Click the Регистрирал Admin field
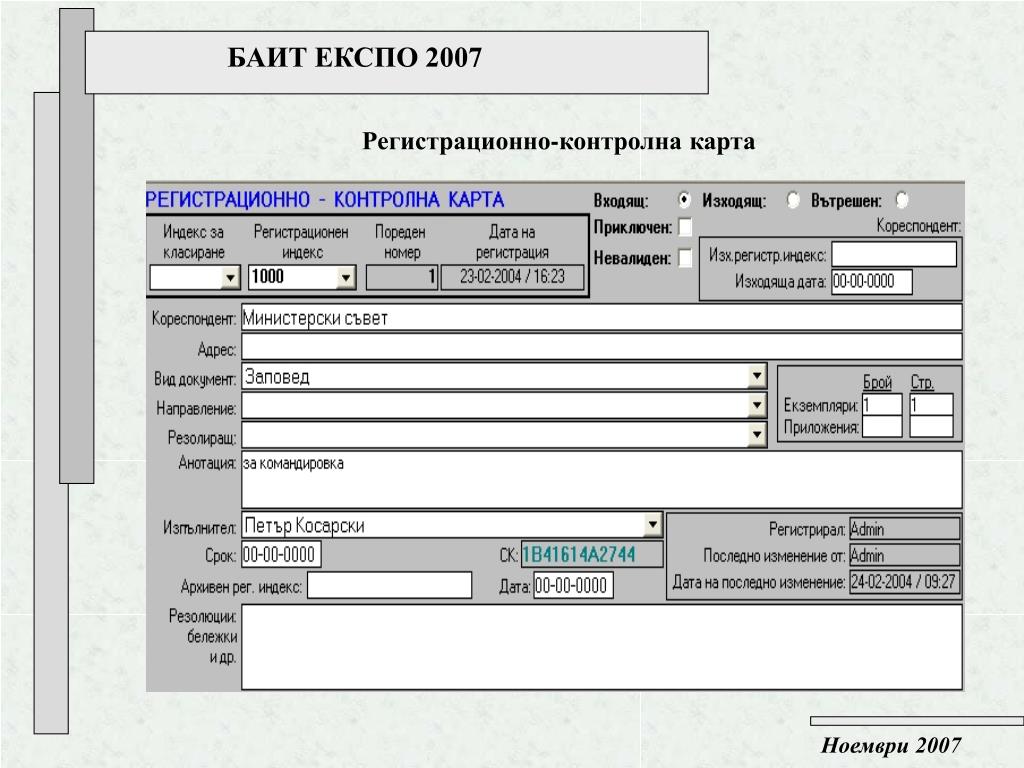Viewport: 1024px width, 768px height. [904, 529]
